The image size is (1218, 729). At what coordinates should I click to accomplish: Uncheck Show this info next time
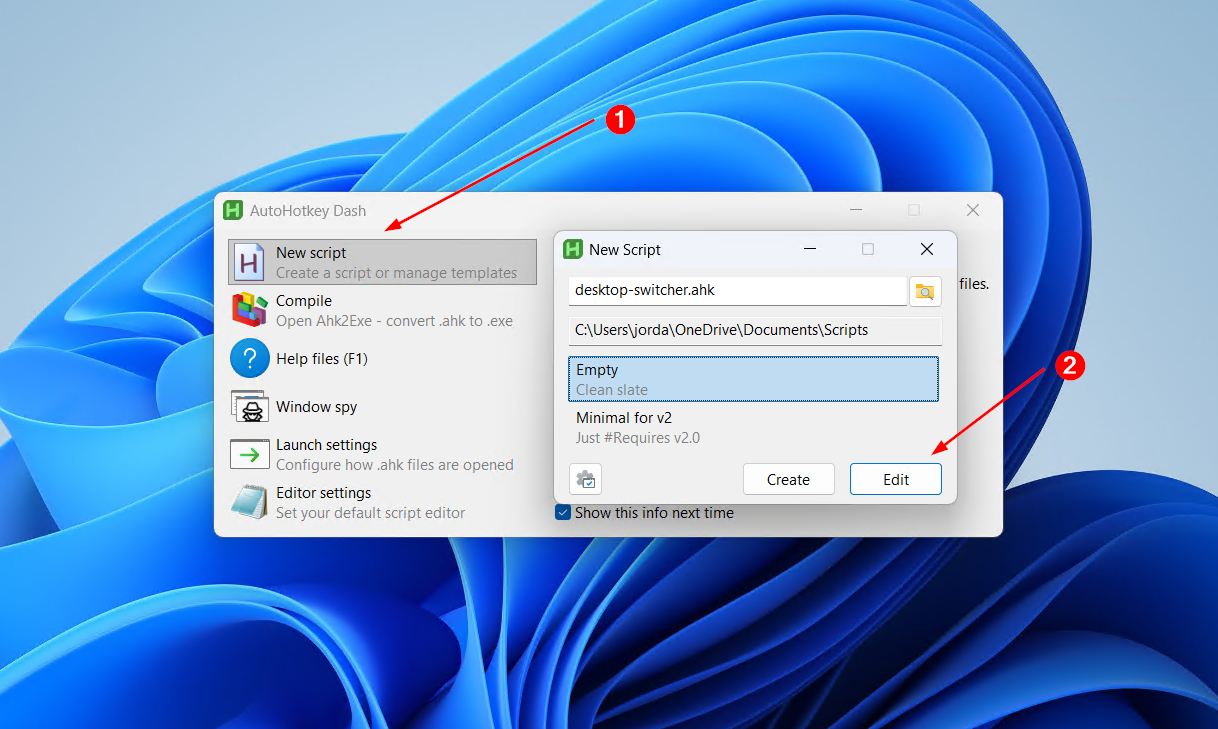click(x=563, y=512)
